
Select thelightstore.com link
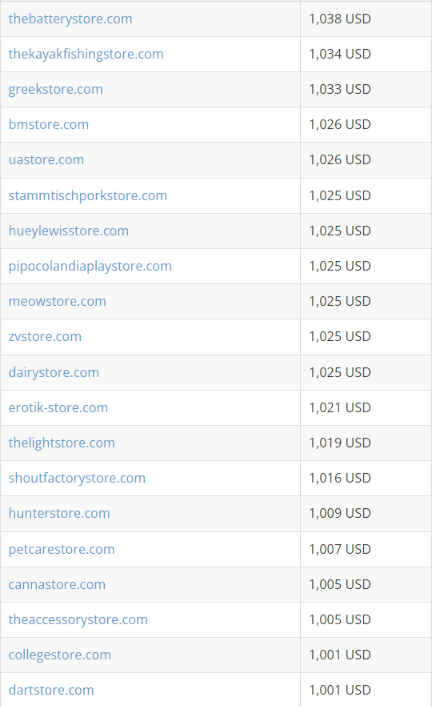61,443
